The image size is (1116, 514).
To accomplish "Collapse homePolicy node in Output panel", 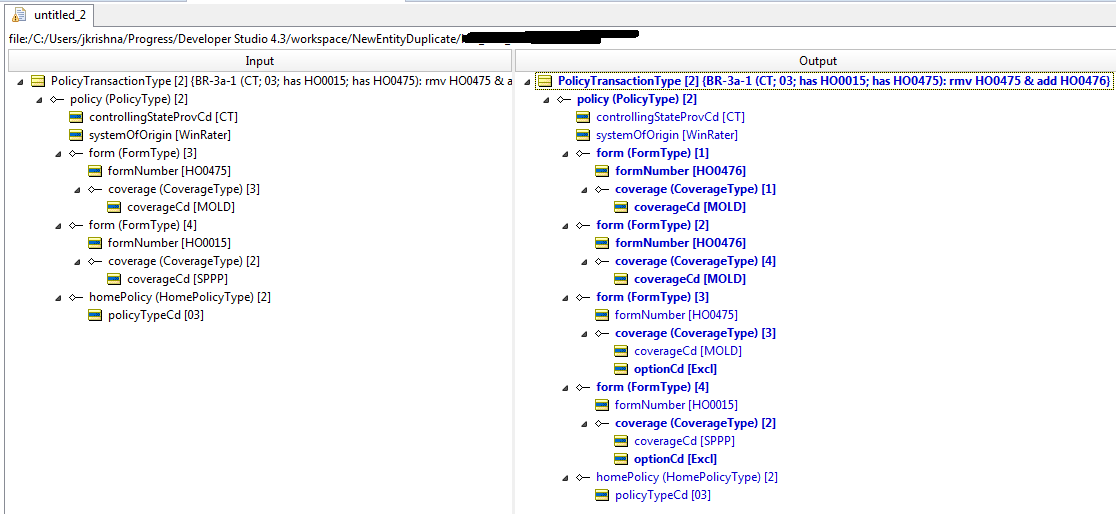I will click(x=565, y=478).
